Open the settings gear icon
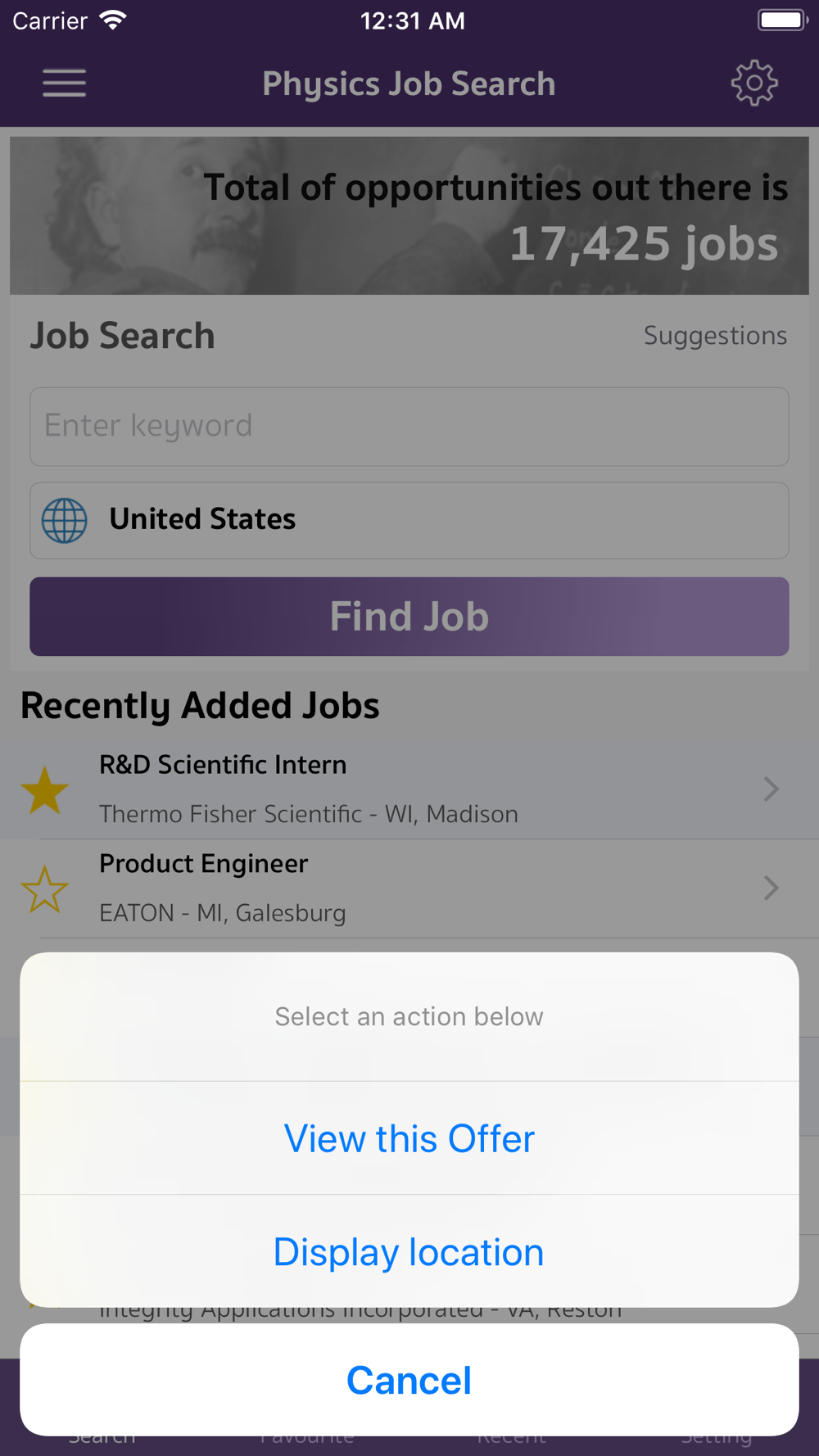 [754, 83]
